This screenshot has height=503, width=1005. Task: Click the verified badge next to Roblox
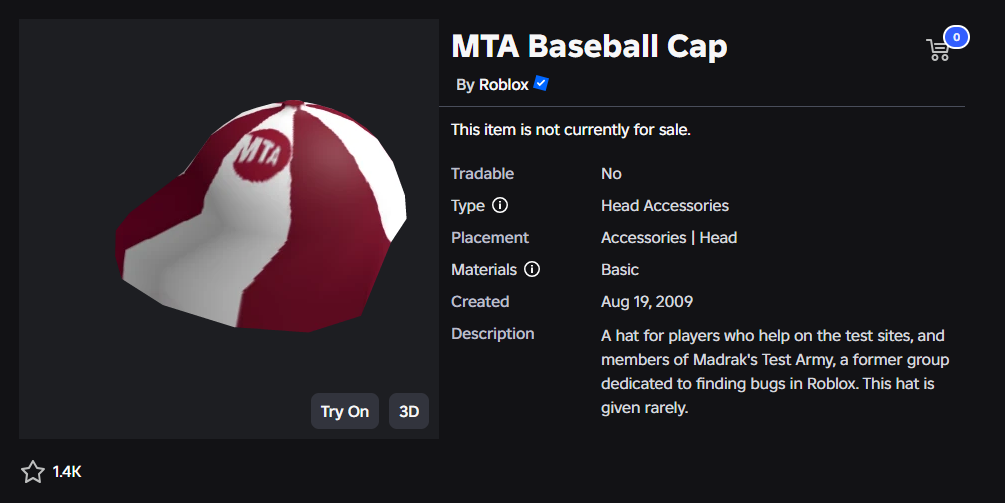(x=541, y=84)
